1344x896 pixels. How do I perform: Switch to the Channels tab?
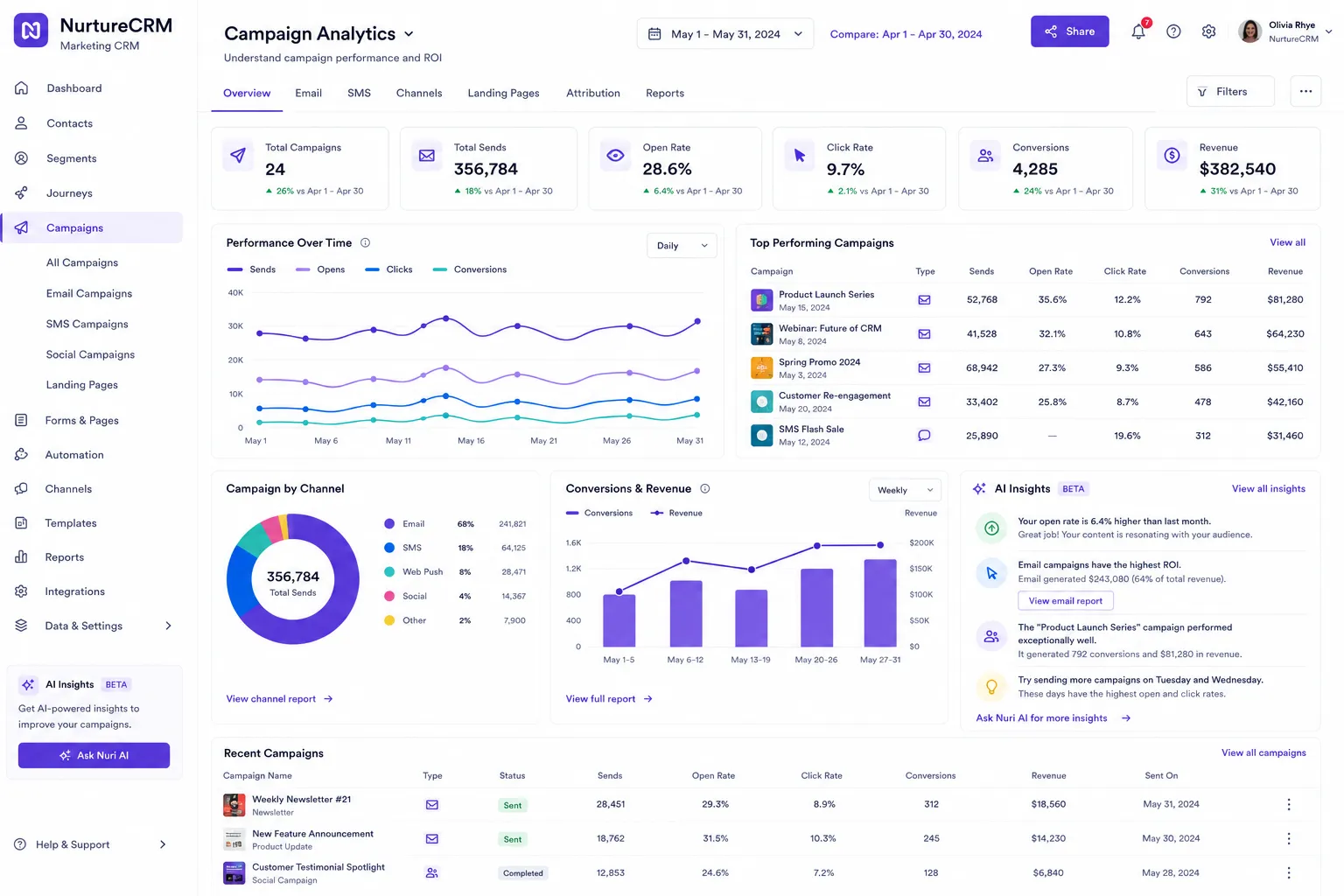click(x=419, y=93)
